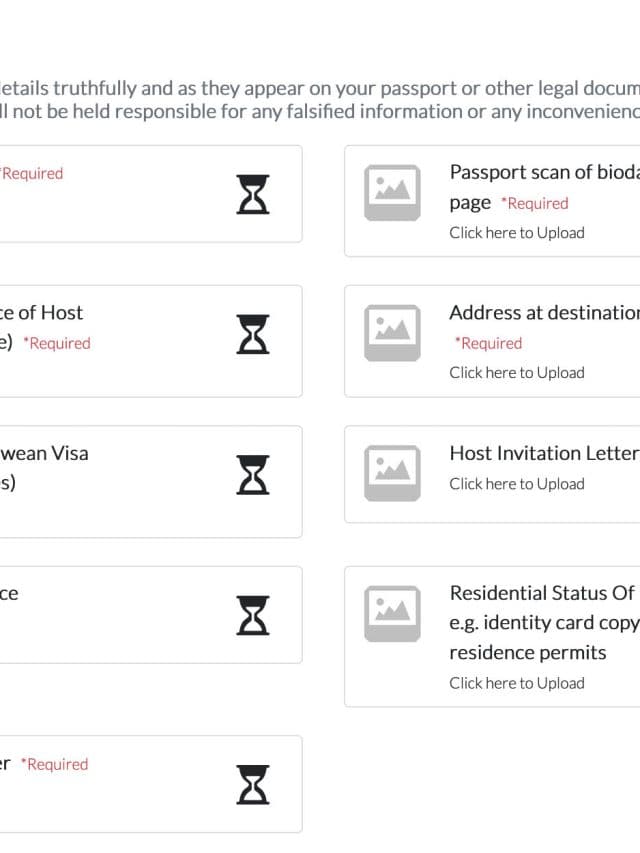This screenshot has width=640, height=853.
Task: Click the image icon next to Residential Status
Action: point(392,614)
